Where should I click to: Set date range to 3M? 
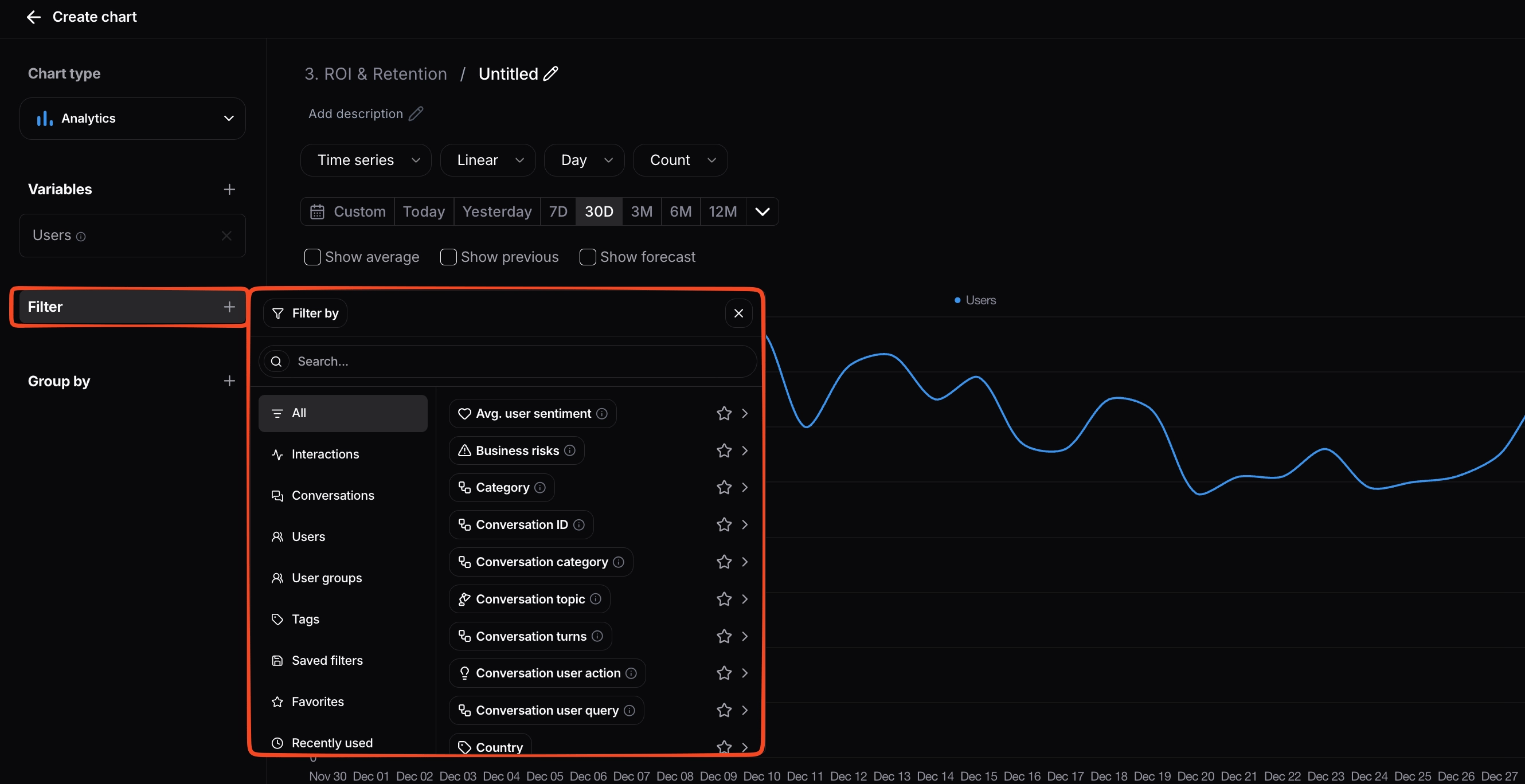(x=642, y=211)
